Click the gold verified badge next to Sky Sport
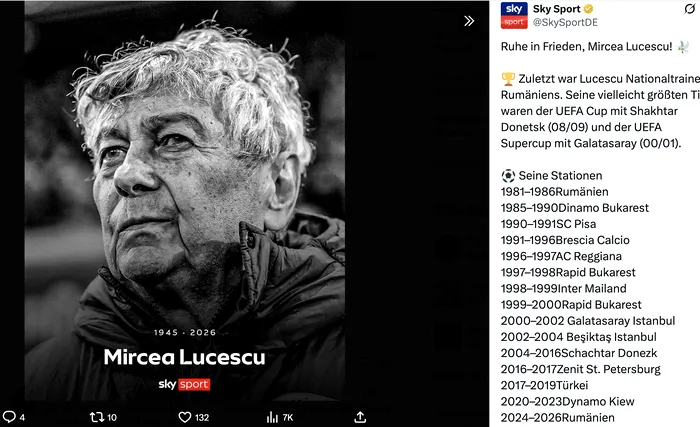This screenshot has height=427, width=700. click(x=588, y=9)
